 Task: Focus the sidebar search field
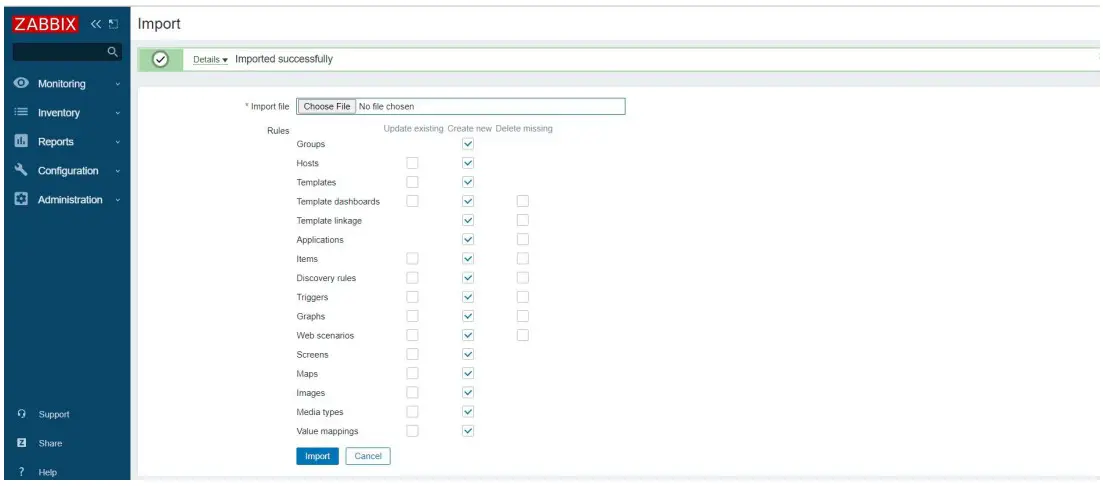coord(67,51)
